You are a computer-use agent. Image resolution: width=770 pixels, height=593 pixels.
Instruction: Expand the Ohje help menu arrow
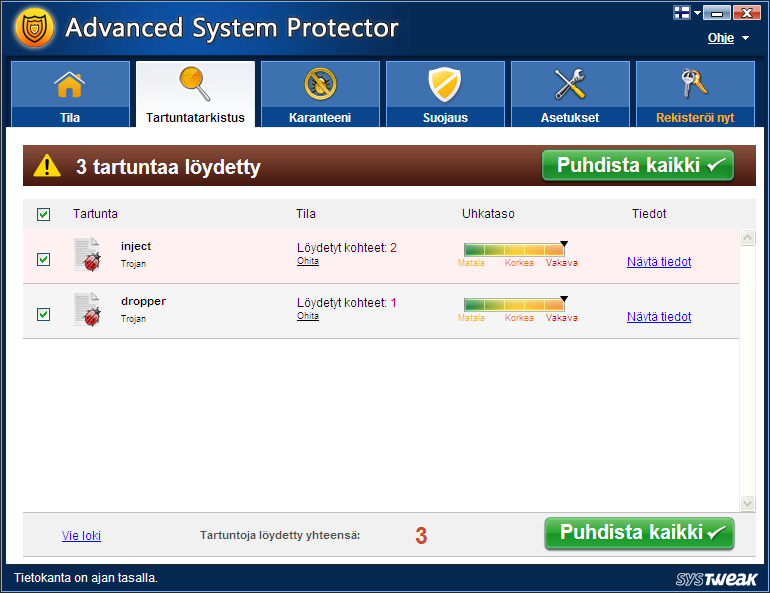745,38
